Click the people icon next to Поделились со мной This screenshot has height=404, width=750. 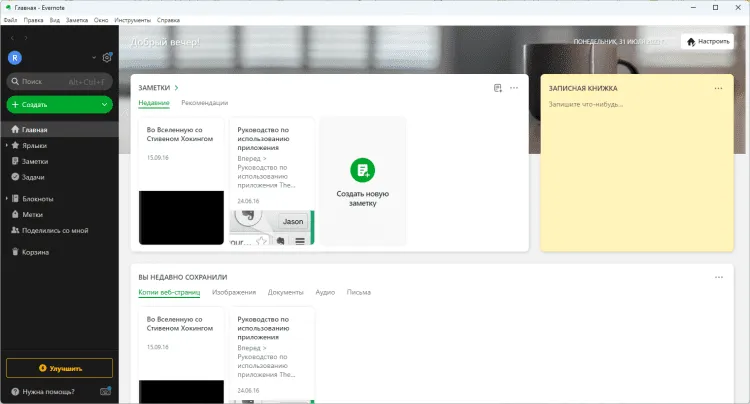[15, 230]
